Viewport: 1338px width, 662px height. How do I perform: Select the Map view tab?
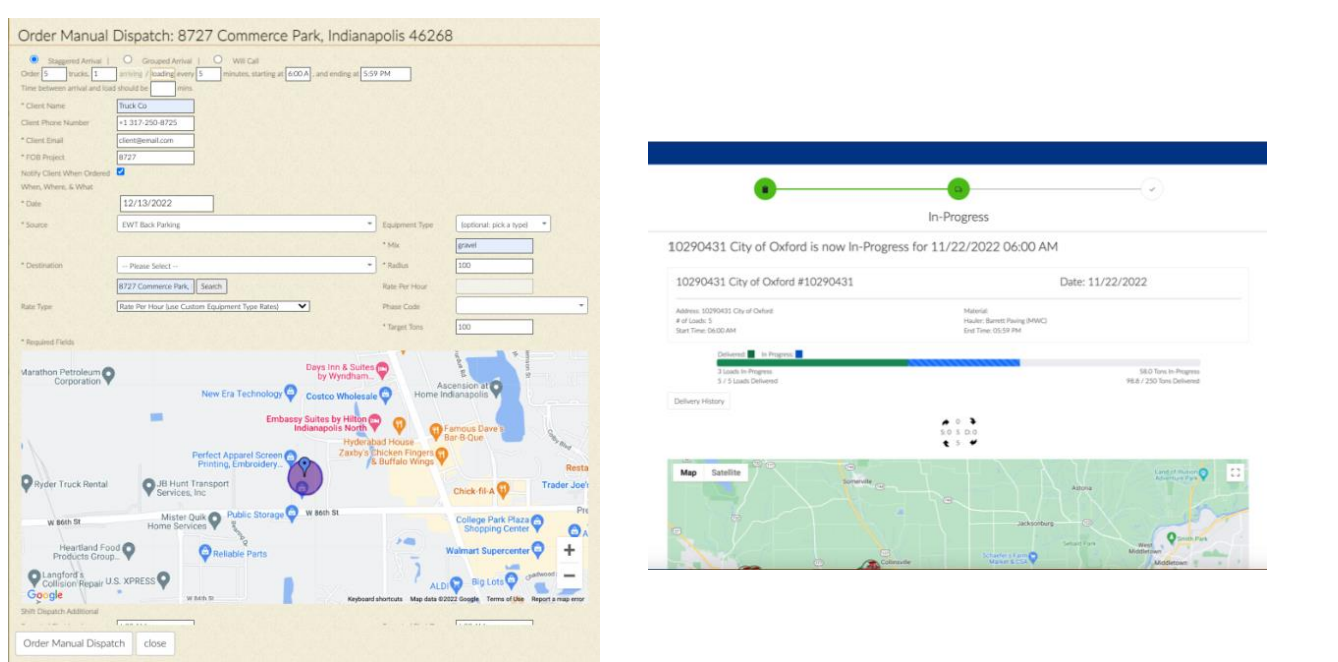tap(688, 473)
